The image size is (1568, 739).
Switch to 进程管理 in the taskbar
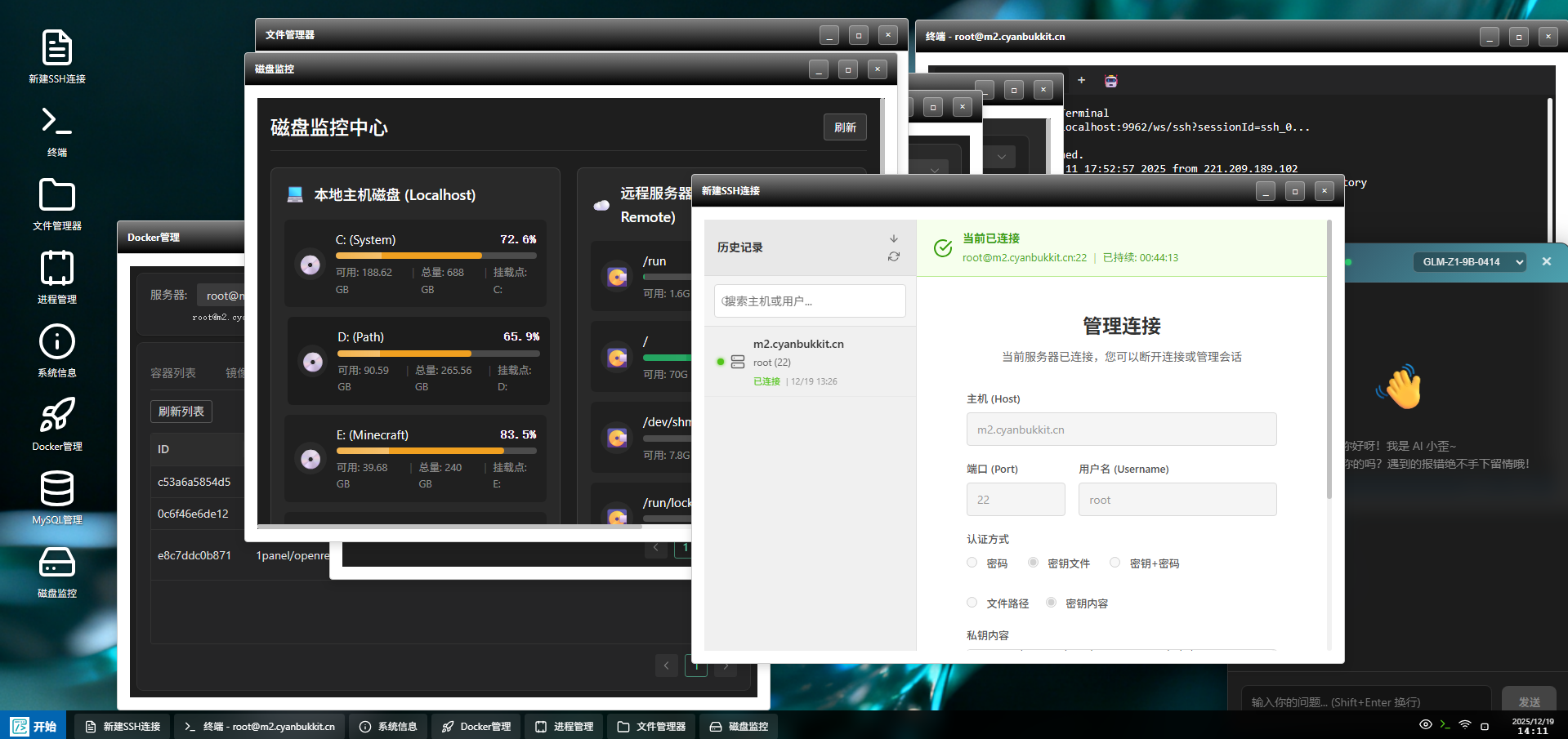tap(565, 727)
